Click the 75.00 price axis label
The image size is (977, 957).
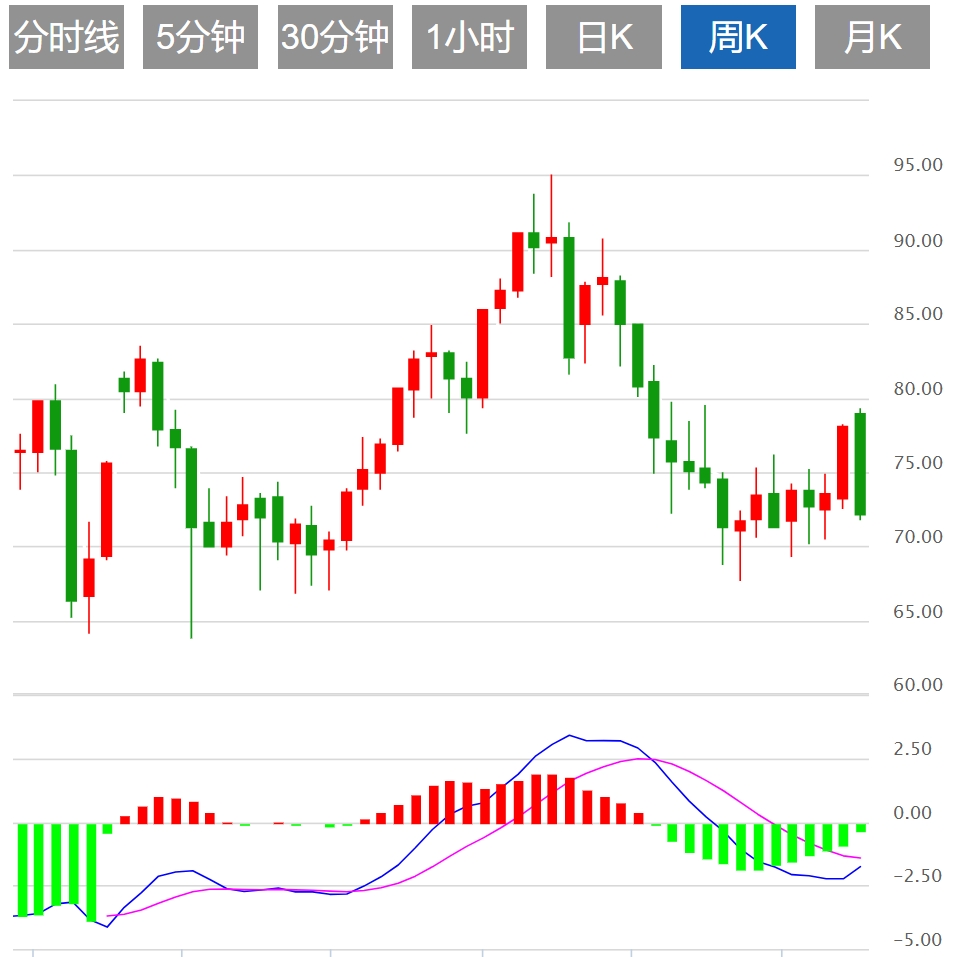[918, 463]
